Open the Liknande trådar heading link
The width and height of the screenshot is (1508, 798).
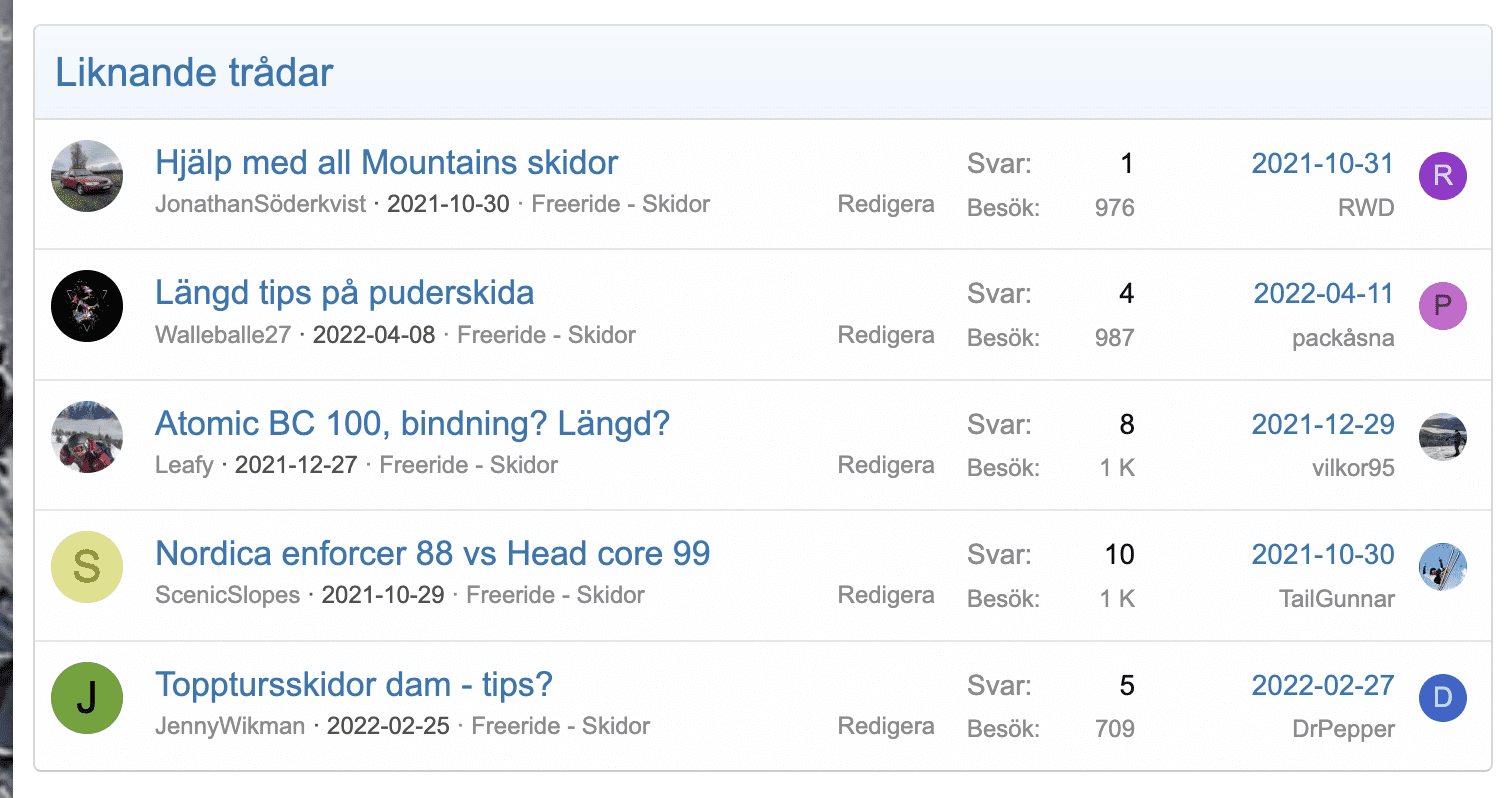point(194,73)
